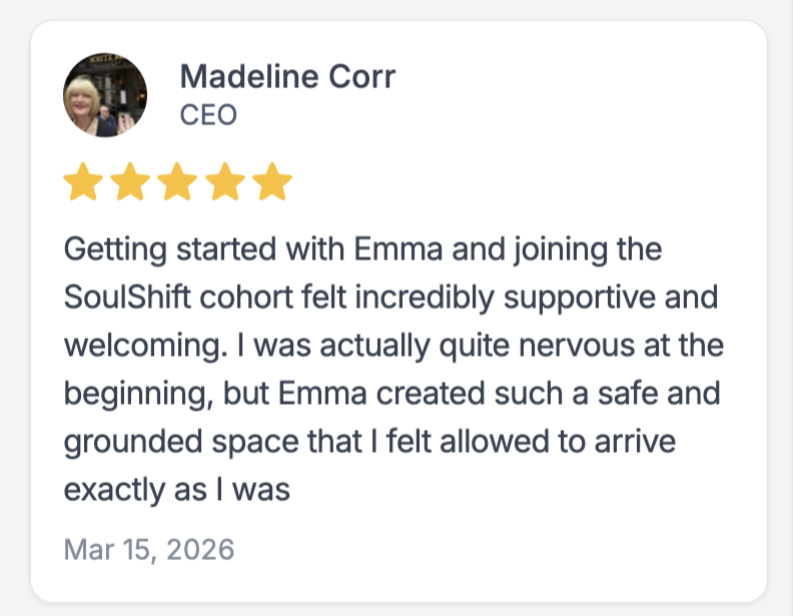
Task: Click the word beginning in the review
Action: coord(136,393)
